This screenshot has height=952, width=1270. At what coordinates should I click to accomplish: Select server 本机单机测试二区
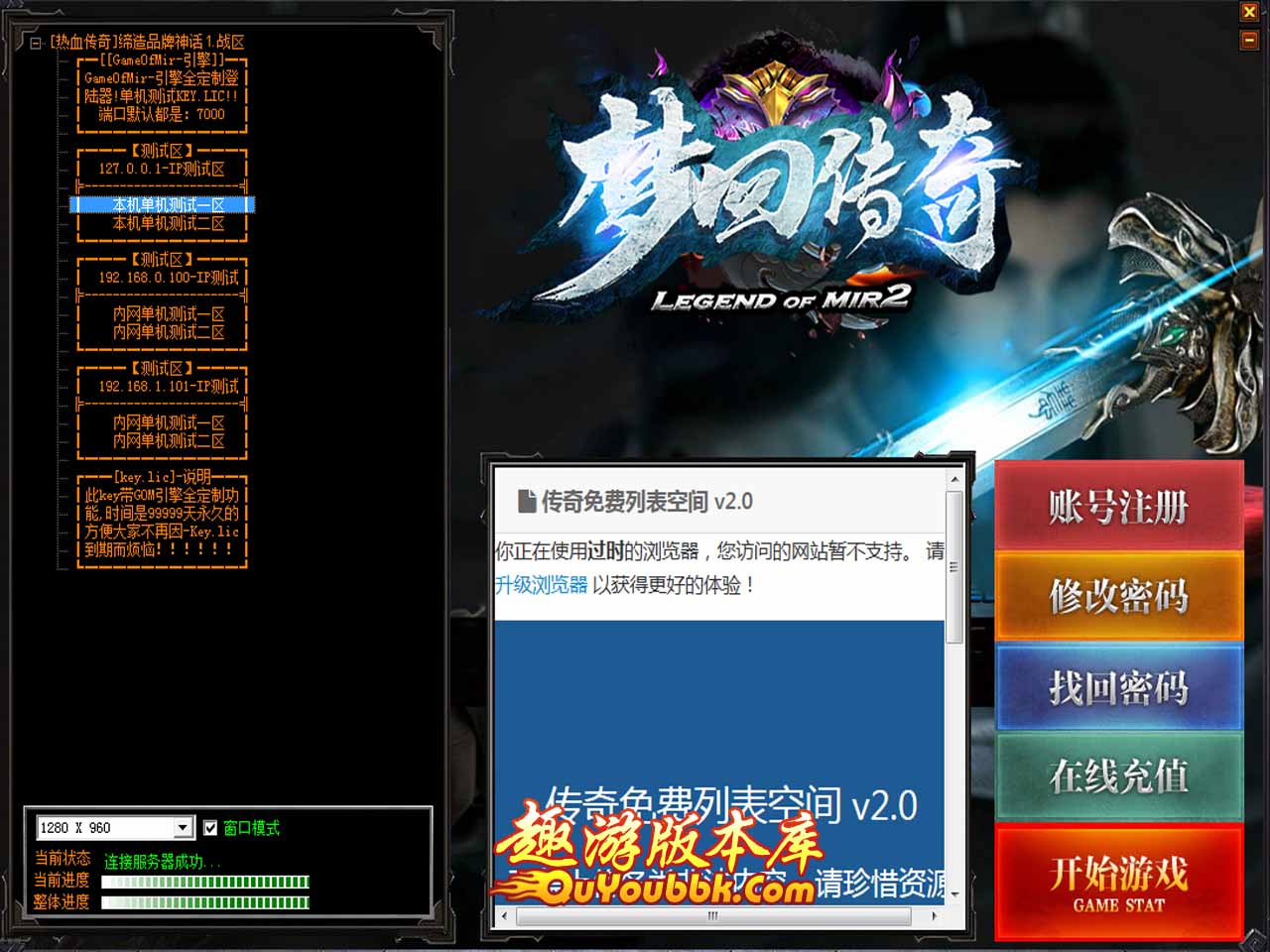pos(168,223)
